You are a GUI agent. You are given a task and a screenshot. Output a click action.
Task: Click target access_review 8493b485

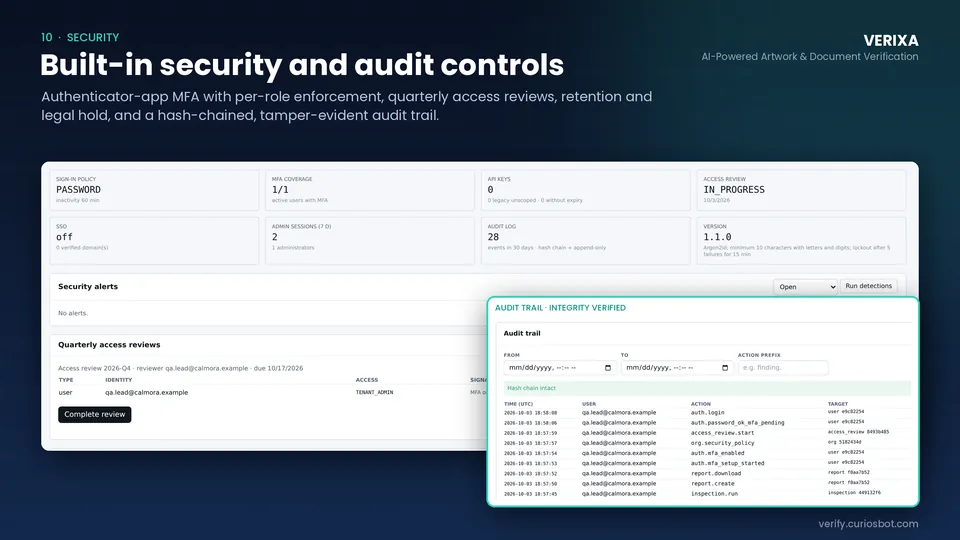click(x=858, y=432)
